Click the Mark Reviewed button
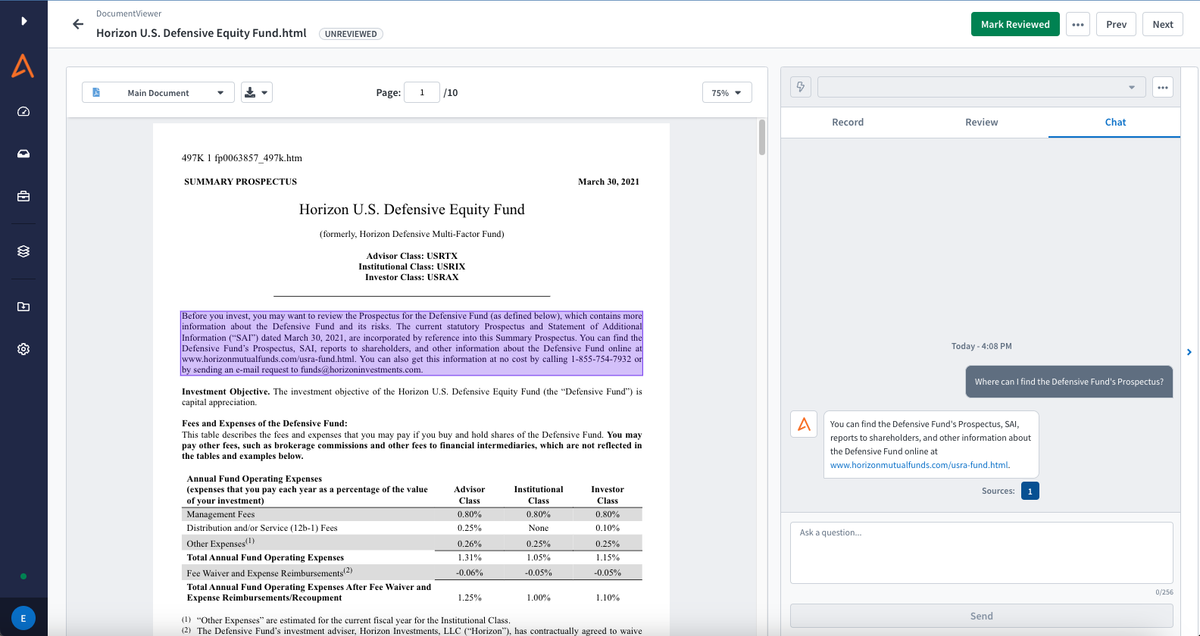 1014,23
